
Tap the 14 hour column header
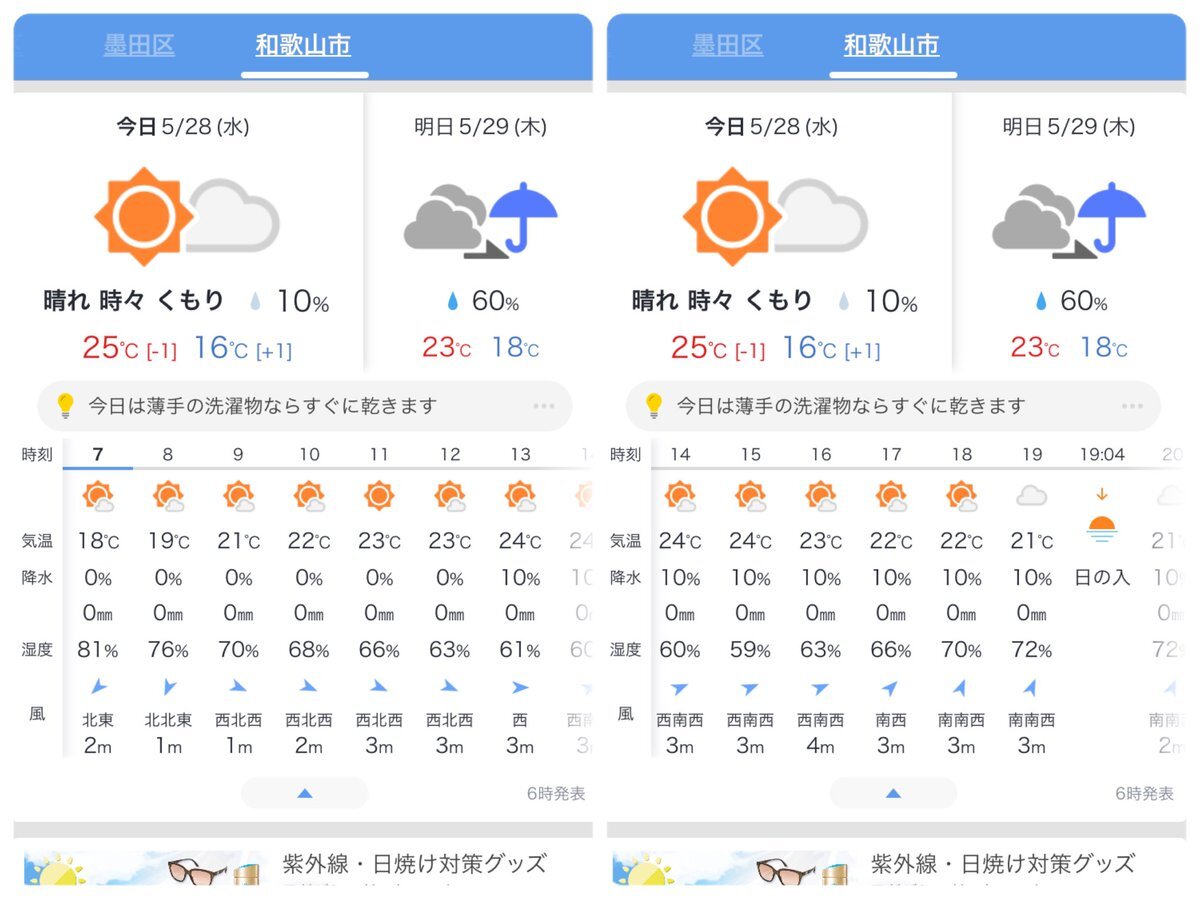coord(680,455)
